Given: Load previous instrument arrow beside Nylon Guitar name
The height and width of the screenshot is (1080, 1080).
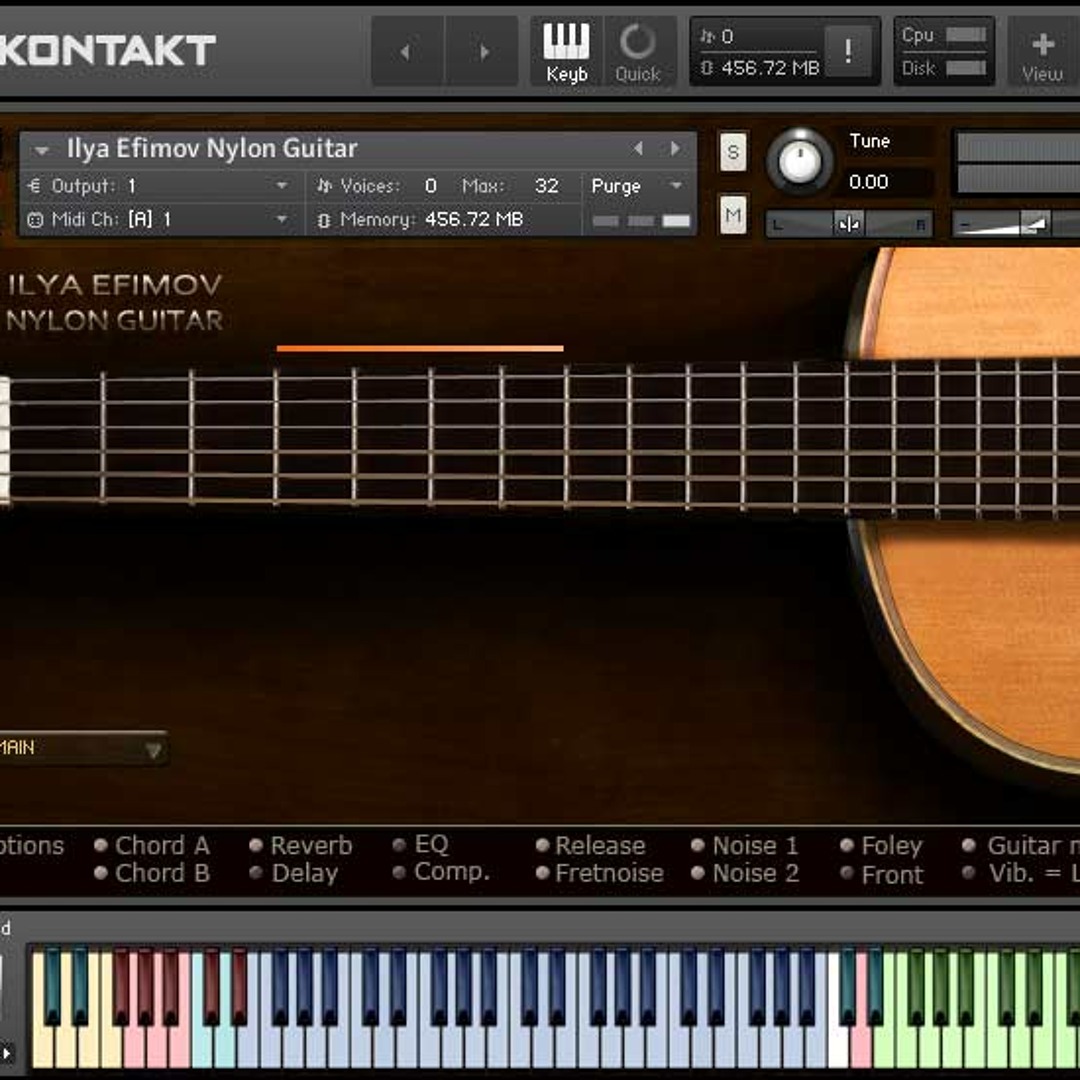Looking at the screenshot, I should pyautogui.click(x=638, y=149).
